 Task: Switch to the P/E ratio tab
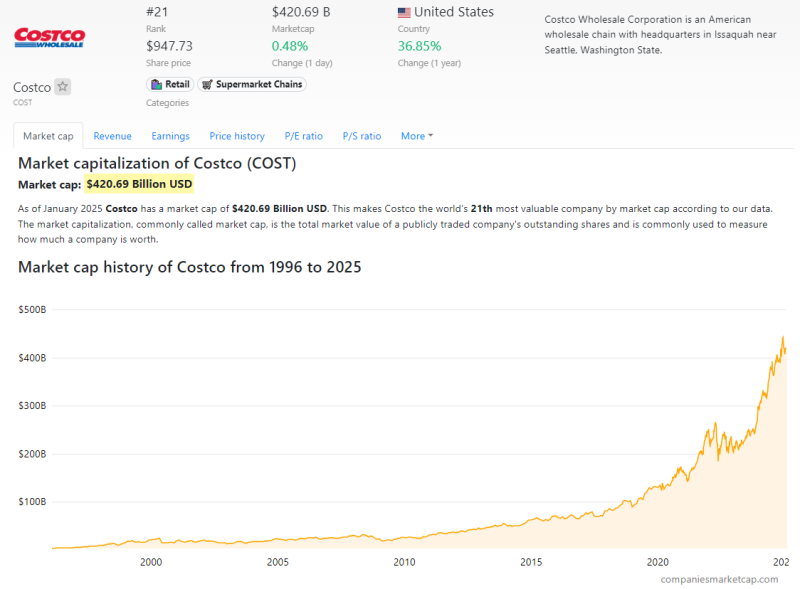coord(304,136)
